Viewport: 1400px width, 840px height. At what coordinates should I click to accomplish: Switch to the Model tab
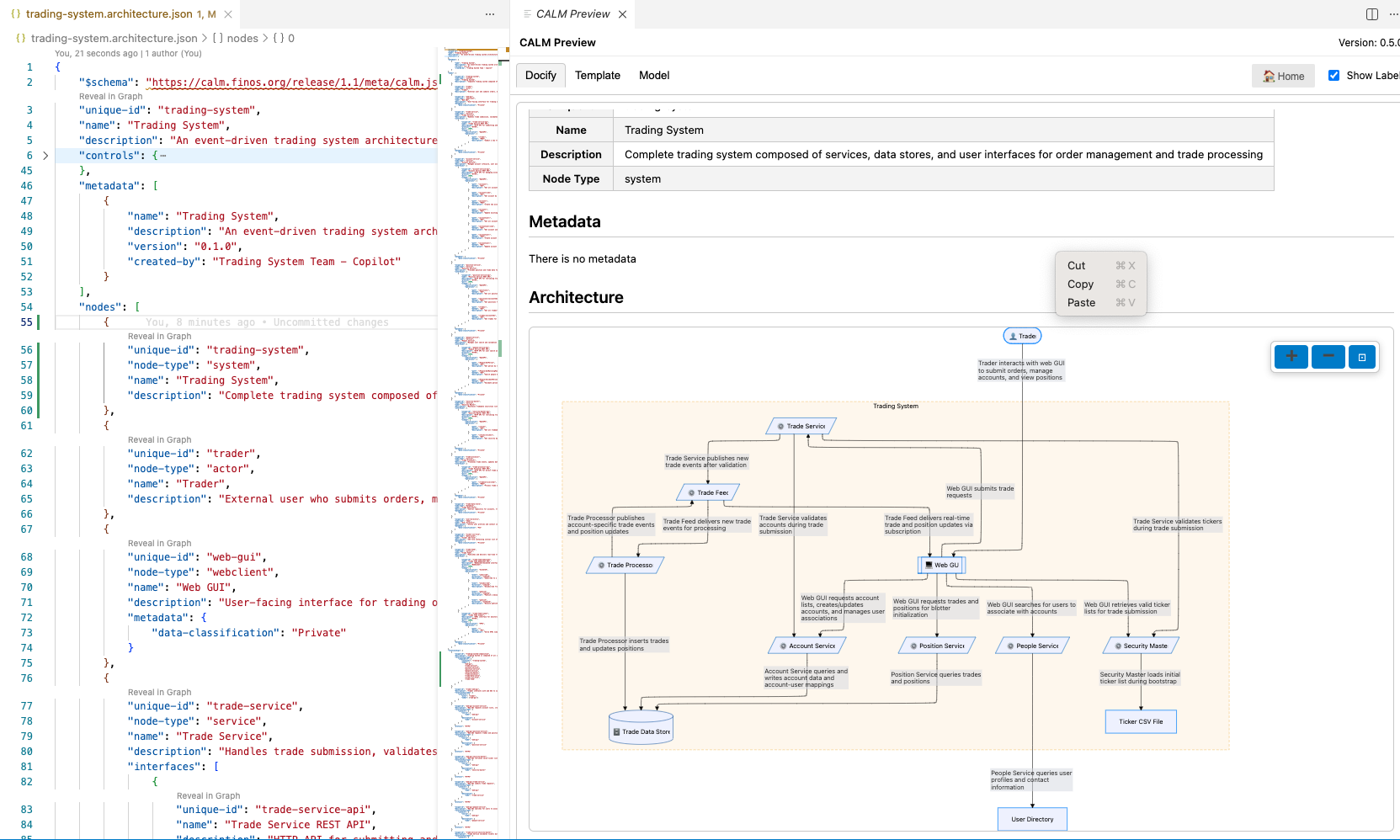point(653,76)
